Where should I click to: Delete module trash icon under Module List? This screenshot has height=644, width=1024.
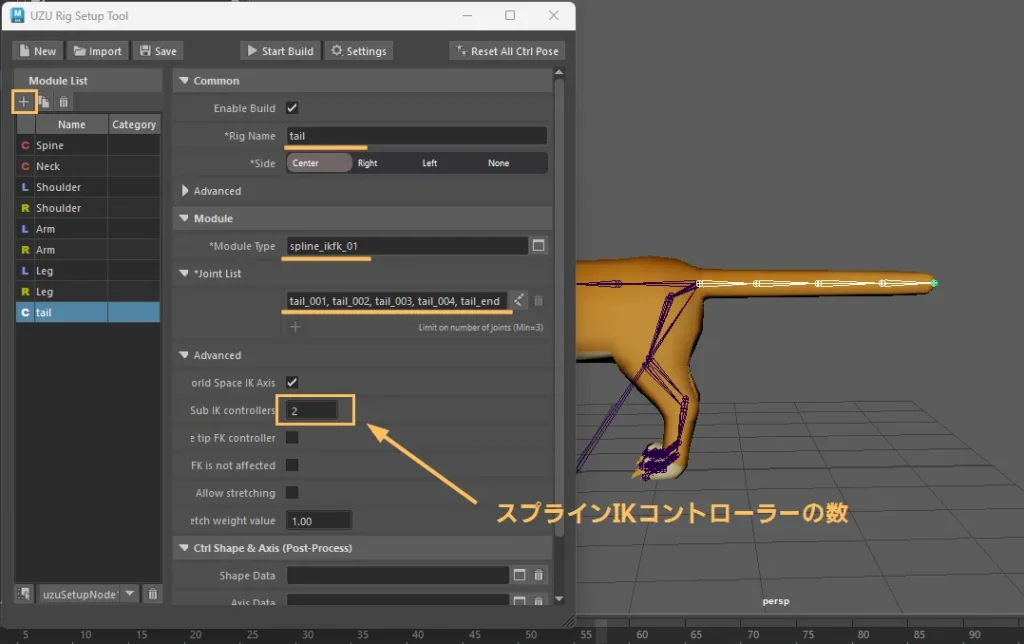pyautogui.click(x=63, y=102)
